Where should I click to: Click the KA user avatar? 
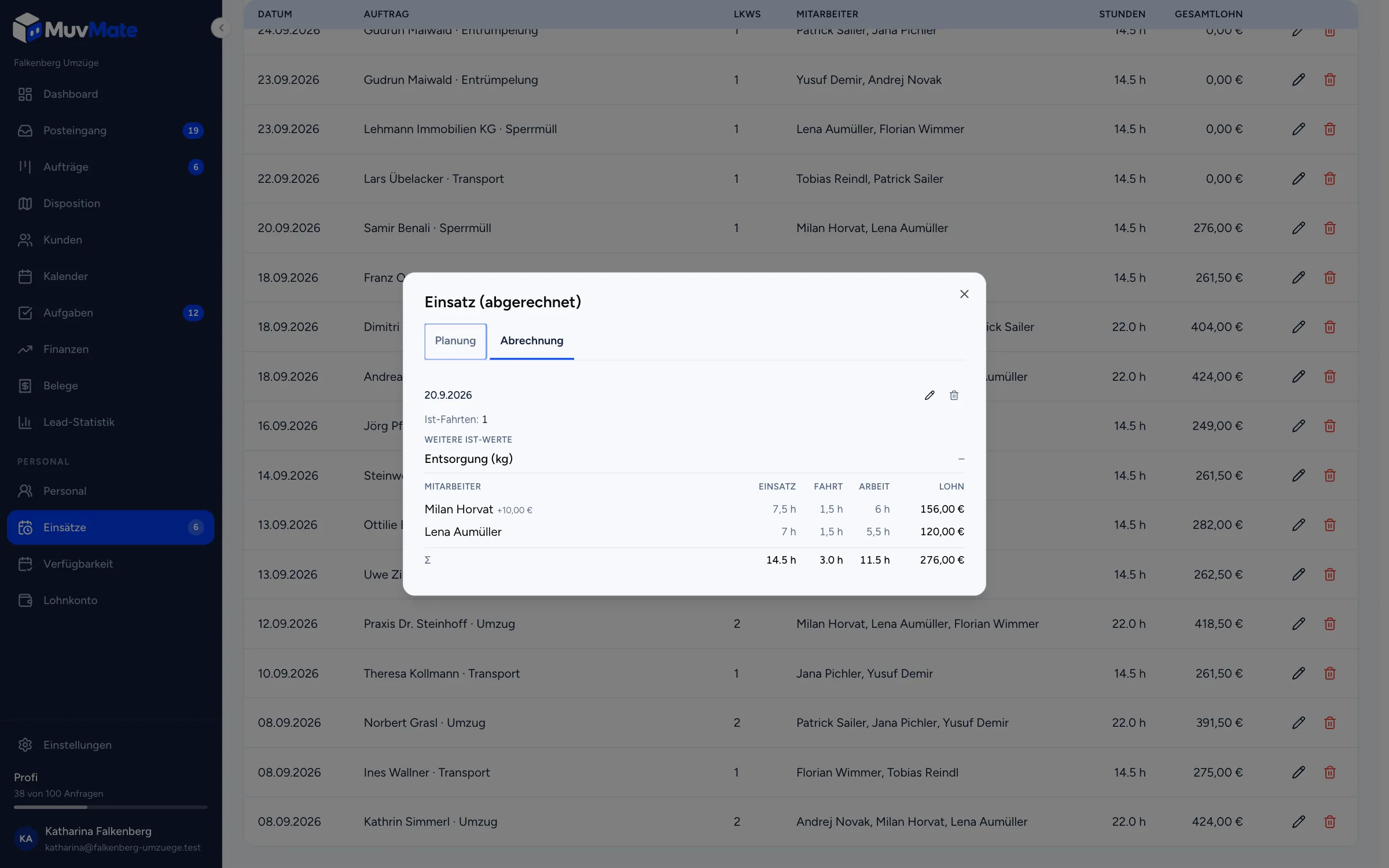point(26,838)
